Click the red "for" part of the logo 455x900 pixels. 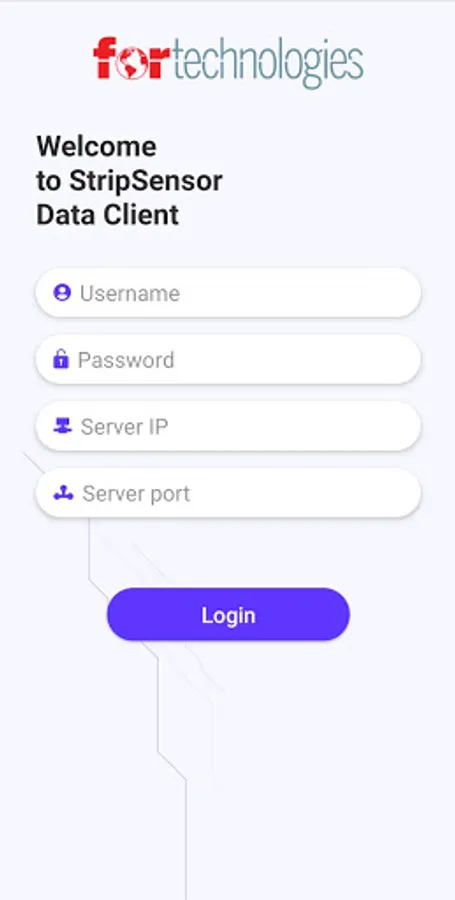click(x=131, y=58)
